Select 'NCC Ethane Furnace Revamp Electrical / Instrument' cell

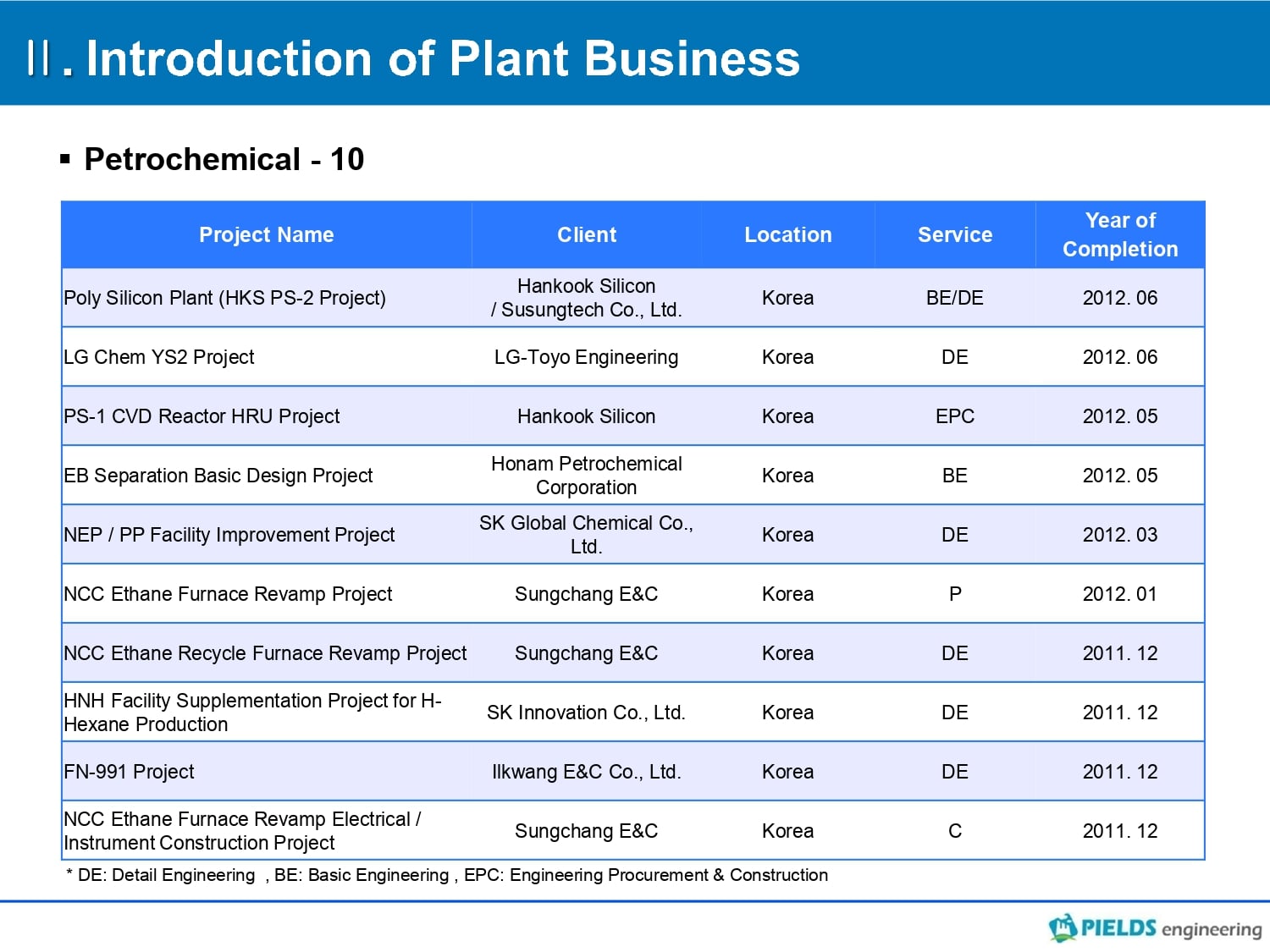tap(267, 831)
